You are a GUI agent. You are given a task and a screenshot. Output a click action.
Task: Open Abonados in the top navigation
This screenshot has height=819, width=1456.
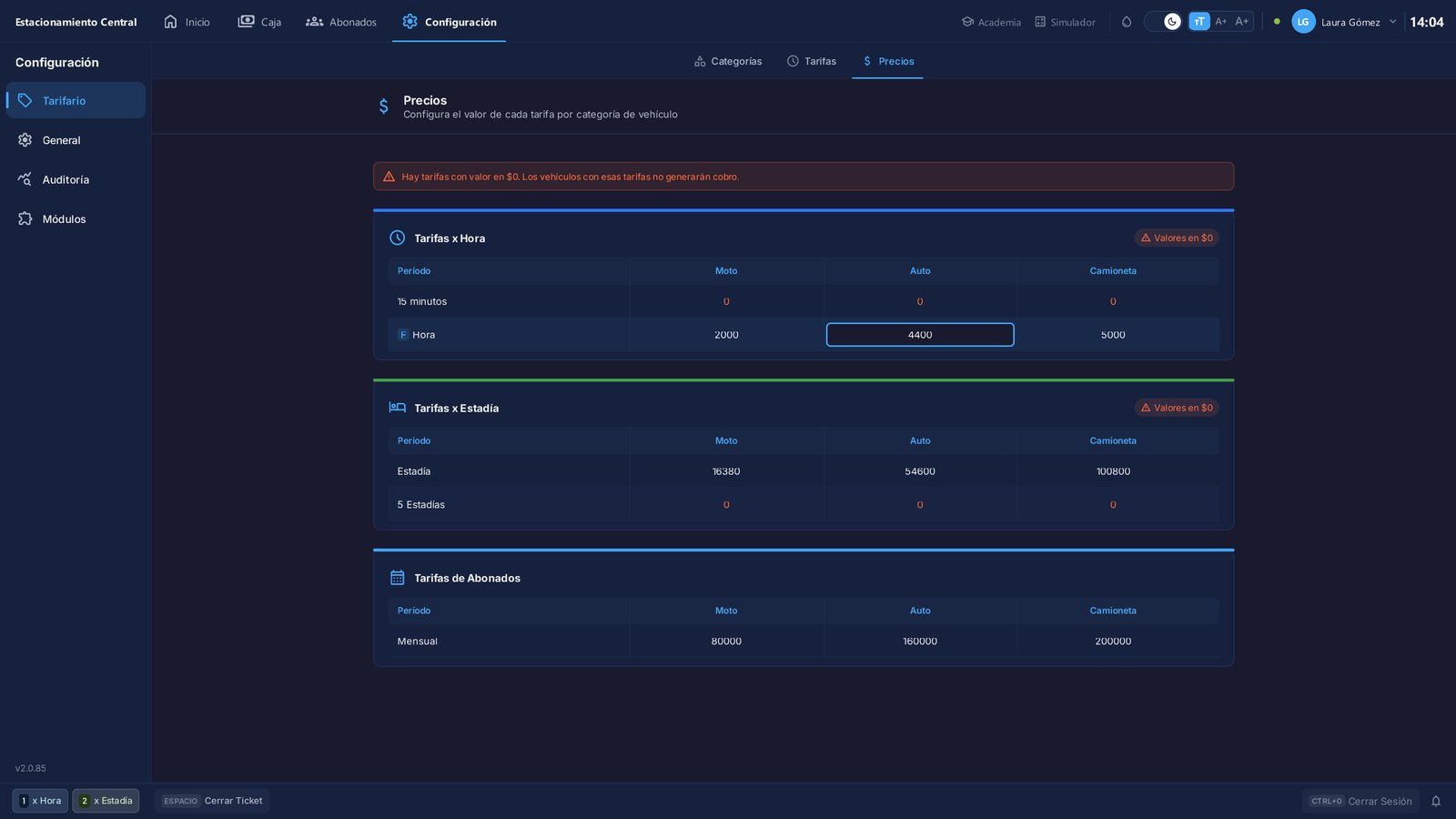tap(341, 22)
